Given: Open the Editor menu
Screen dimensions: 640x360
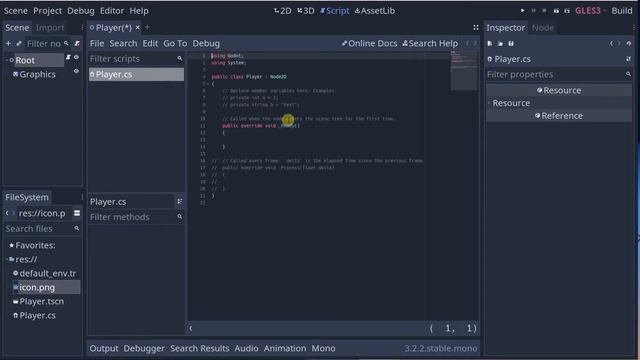Looking at the screenshot, I should 112,11.
